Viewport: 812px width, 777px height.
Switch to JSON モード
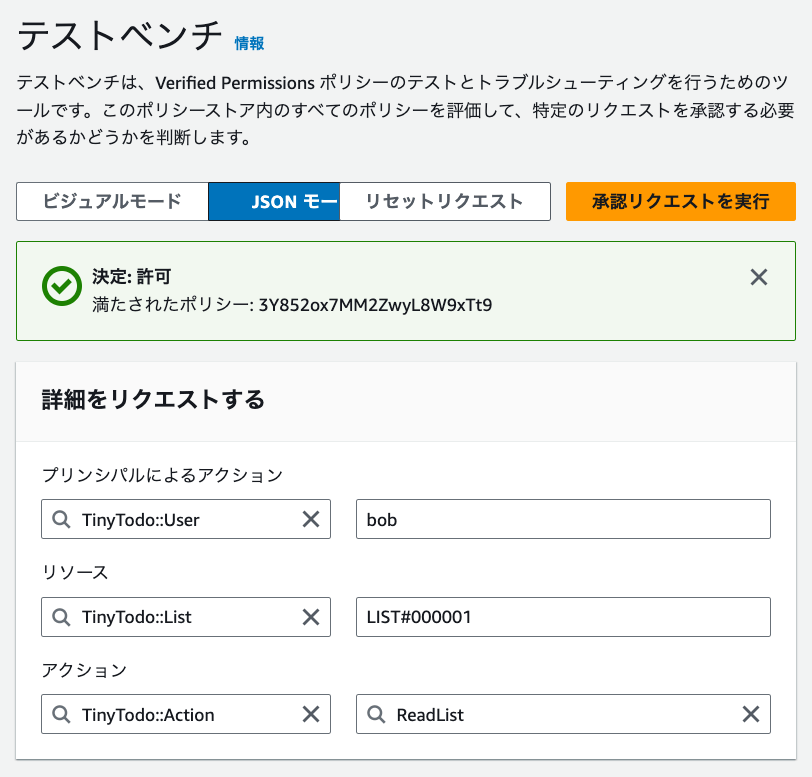click(274, 201)
